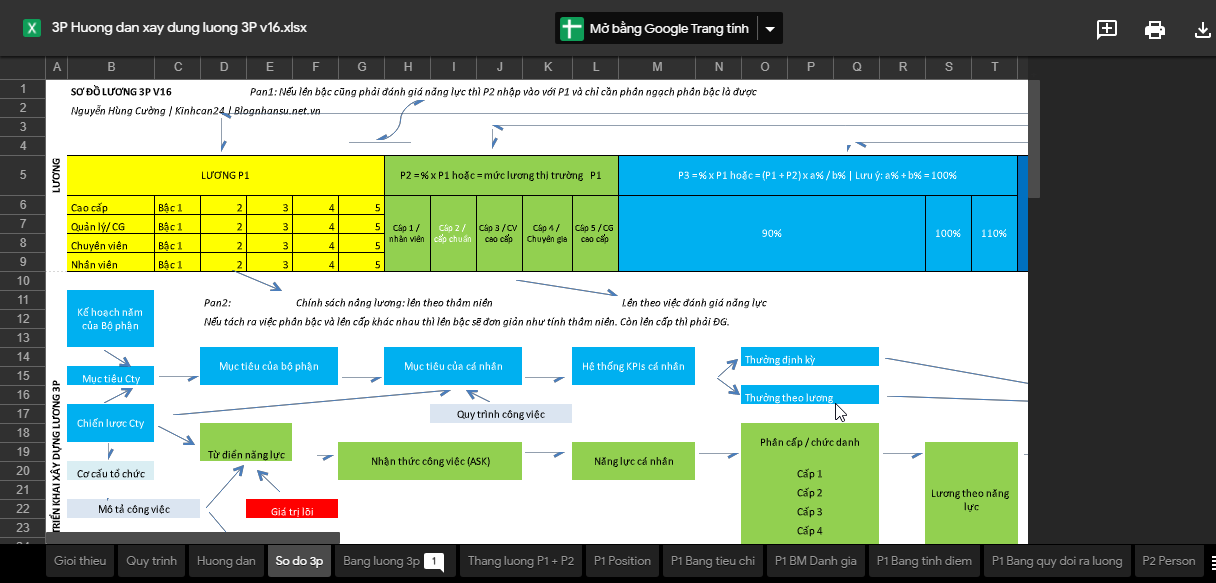The width and height of the screenshot is (1216, 583).
Task: Open the P1 Position sheet tab
Action: tap(621, 561)
